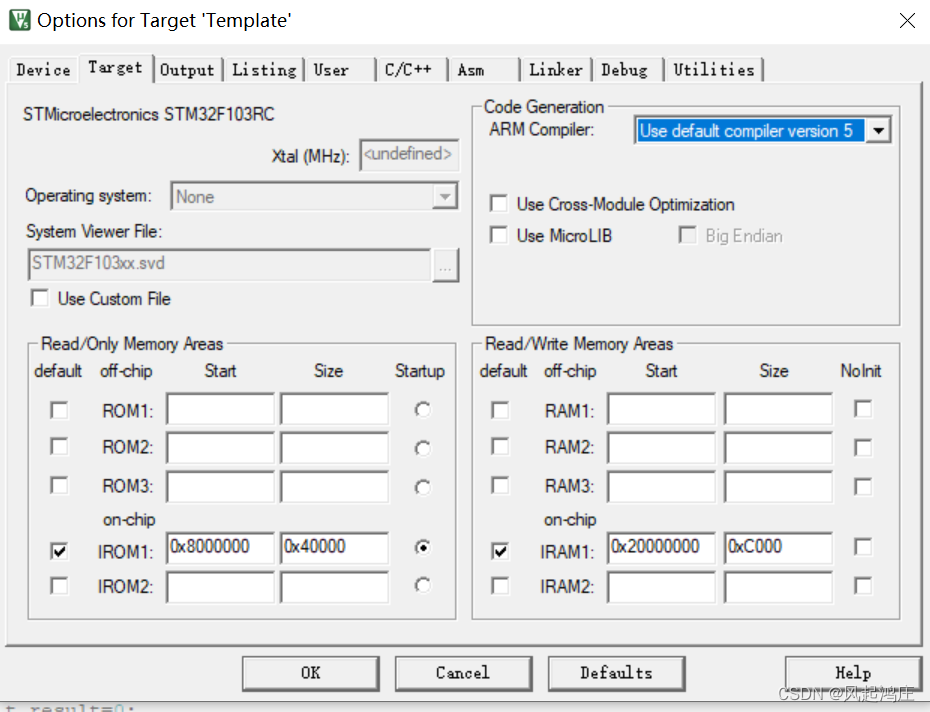930x712 pixels.
Task: Enable Use MicroLIB
Action: (x=498, y=235)
